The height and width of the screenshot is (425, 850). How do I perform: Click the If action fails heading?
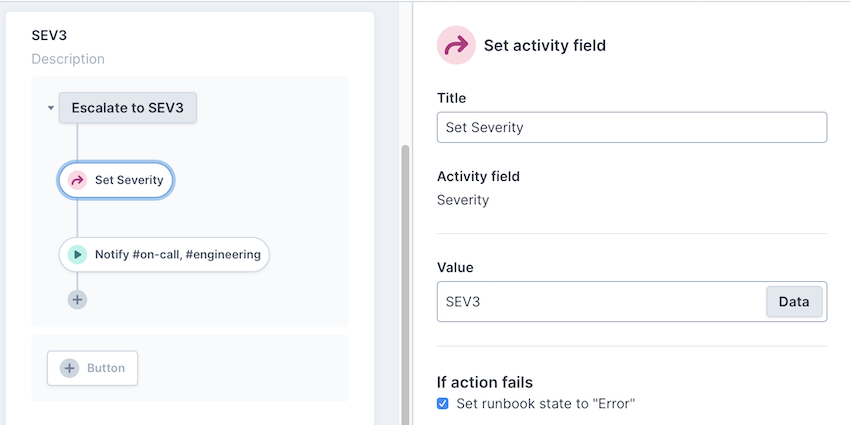[x=485, y=382]
